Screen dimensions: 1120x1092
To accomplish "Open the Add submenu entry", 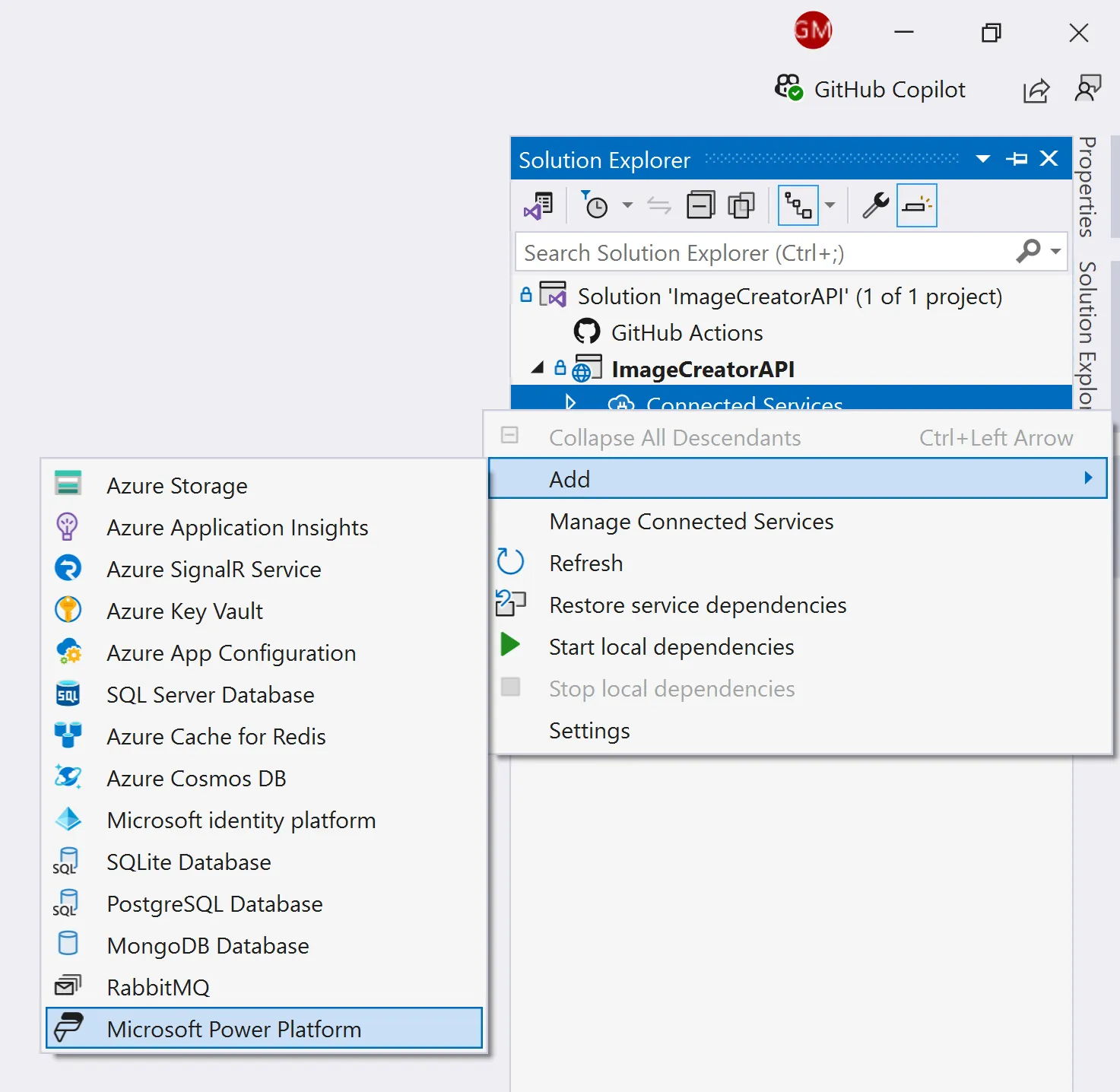I will coord(798,479).
